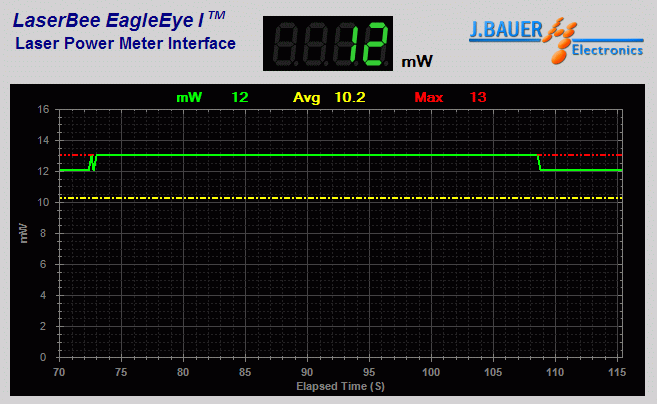Click the J.BAUER Electronics logo

[x=557, y=40]
